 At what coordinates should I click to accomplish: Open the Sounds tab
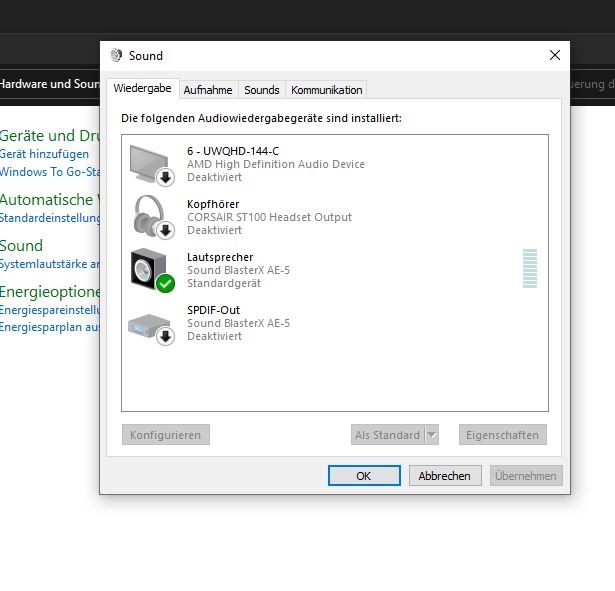262,90
